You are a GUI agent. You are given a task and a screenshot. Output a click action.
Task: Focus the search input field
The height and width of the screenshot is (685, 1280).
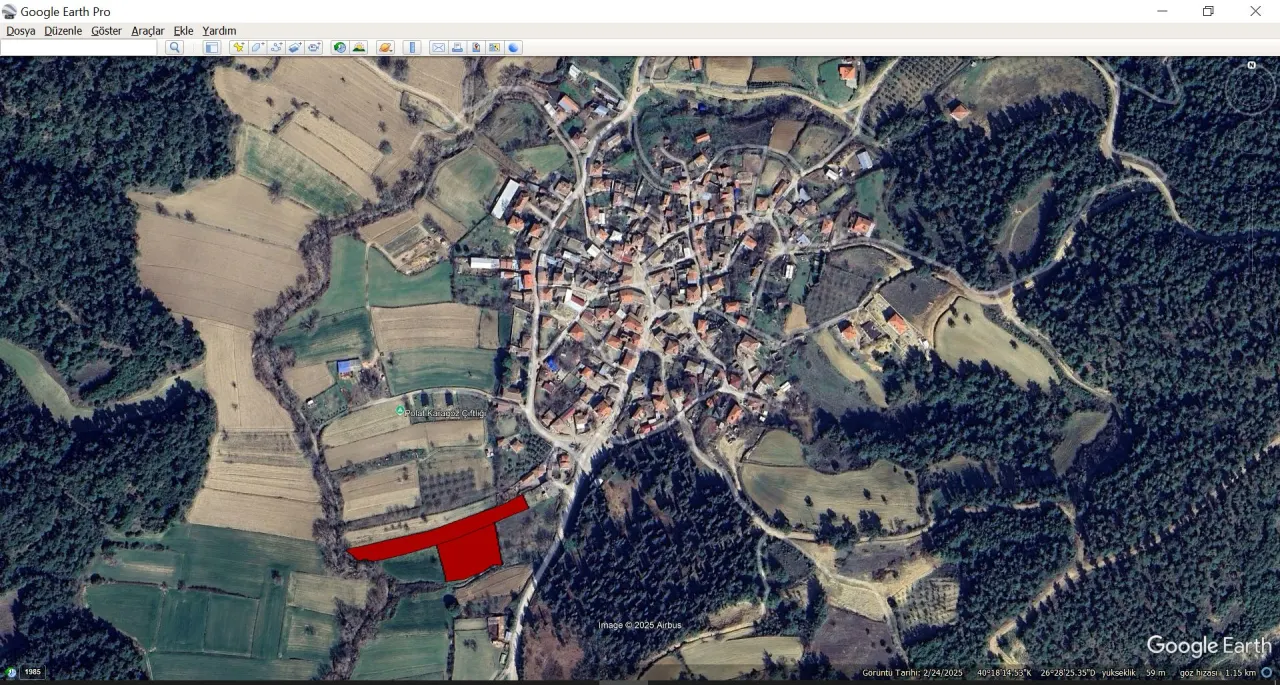click(x=79, y=47)
